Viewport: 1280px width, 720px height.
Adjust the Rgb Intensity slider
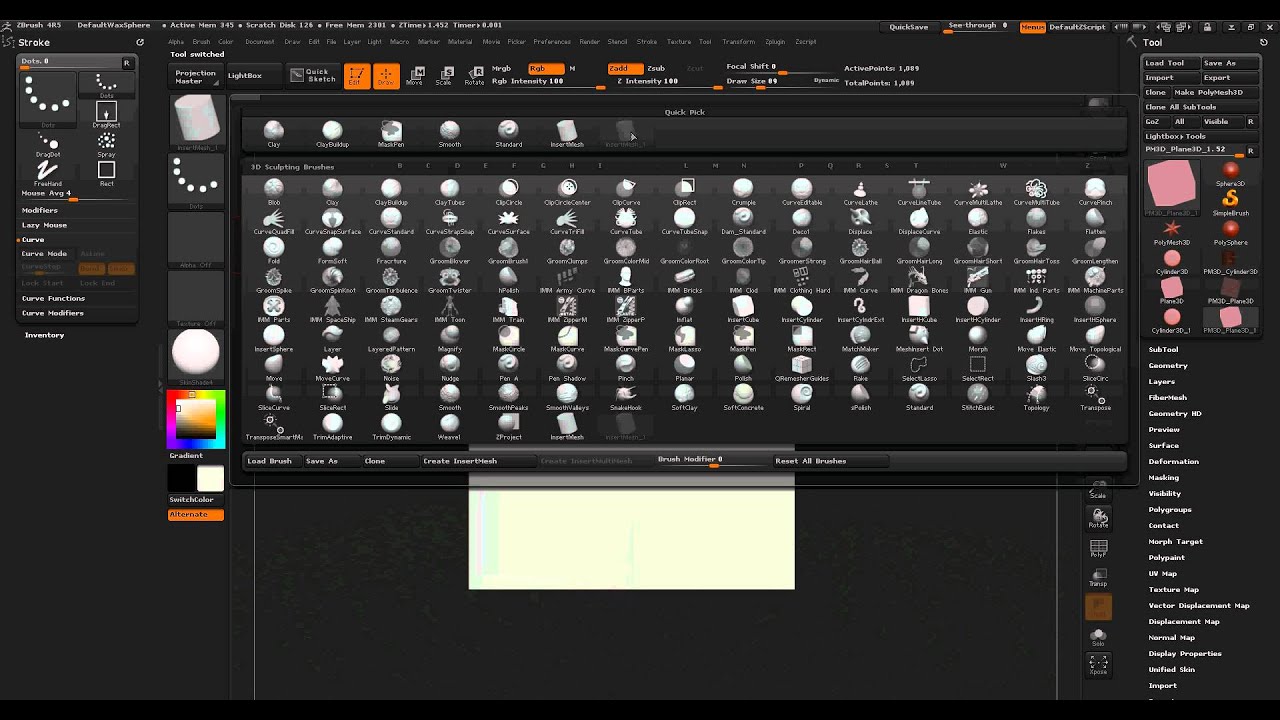(x=547, y=81)
